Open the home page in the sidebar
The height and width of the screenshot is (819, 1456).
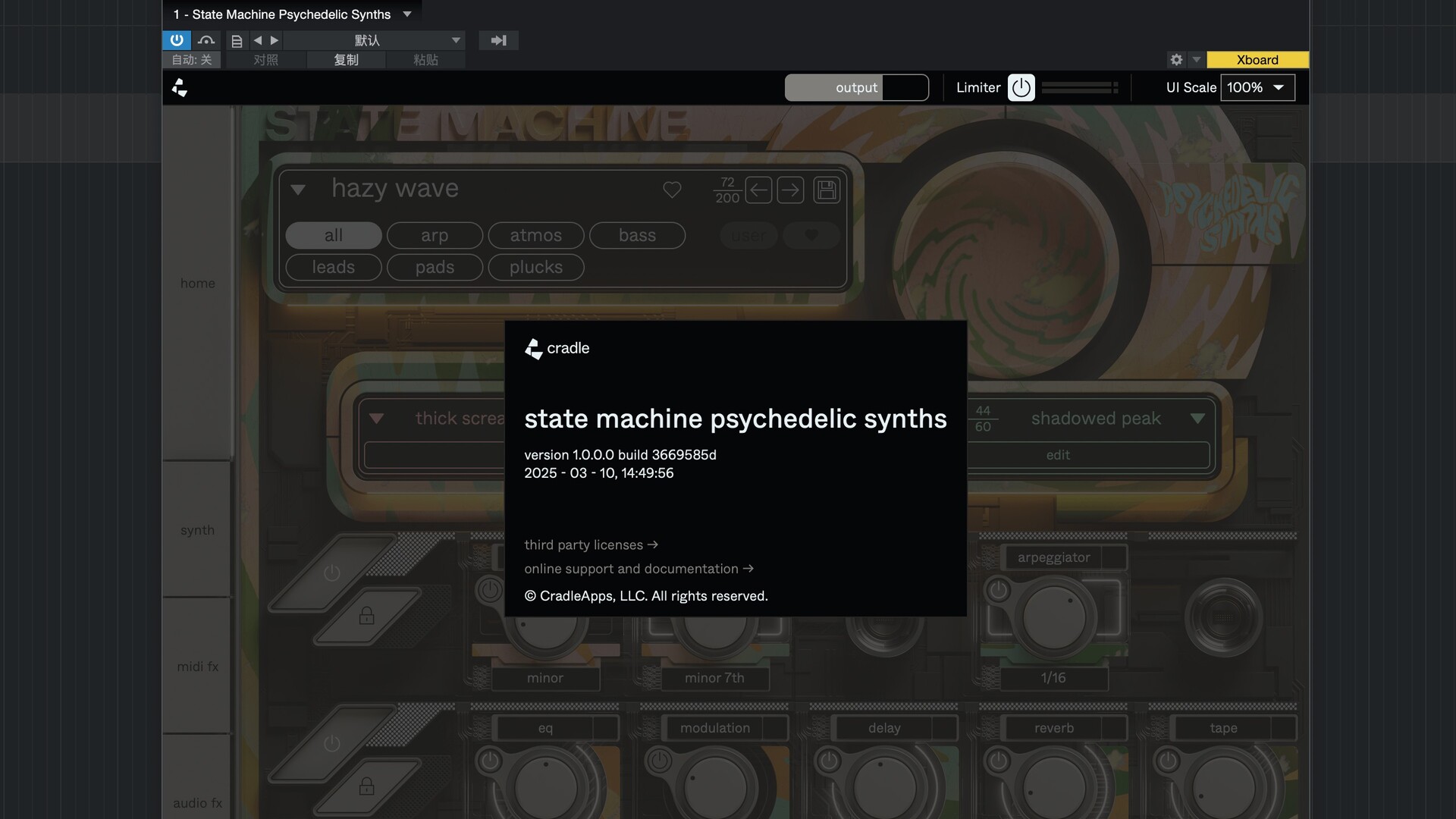pos(197,284)
